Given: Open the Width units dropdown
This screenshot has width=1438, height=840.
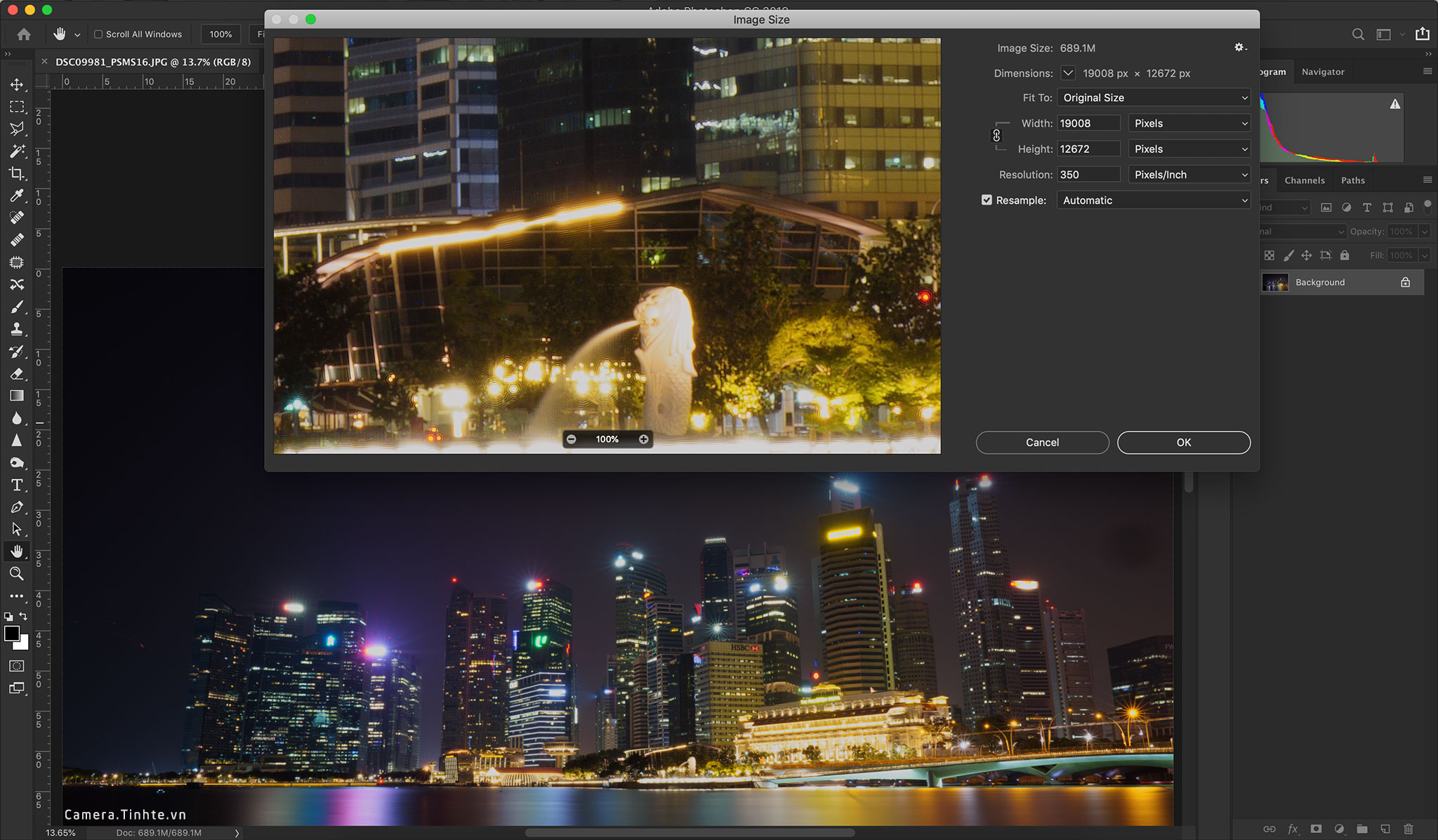Looking at the screenshot, I should [1189, 123].
